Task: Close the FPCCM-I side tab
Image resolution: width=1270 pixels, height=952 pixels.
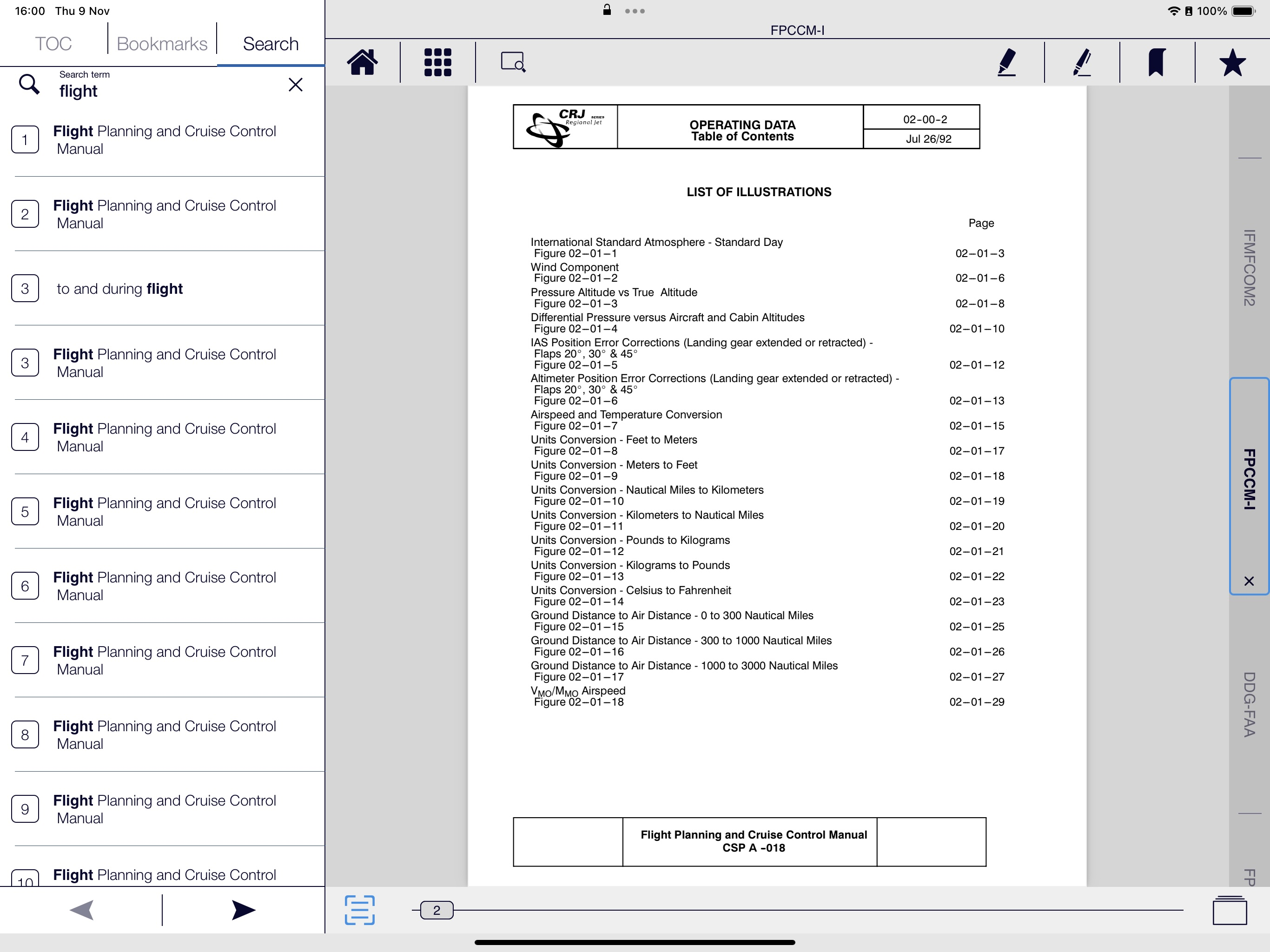Action: [1249, 581]
